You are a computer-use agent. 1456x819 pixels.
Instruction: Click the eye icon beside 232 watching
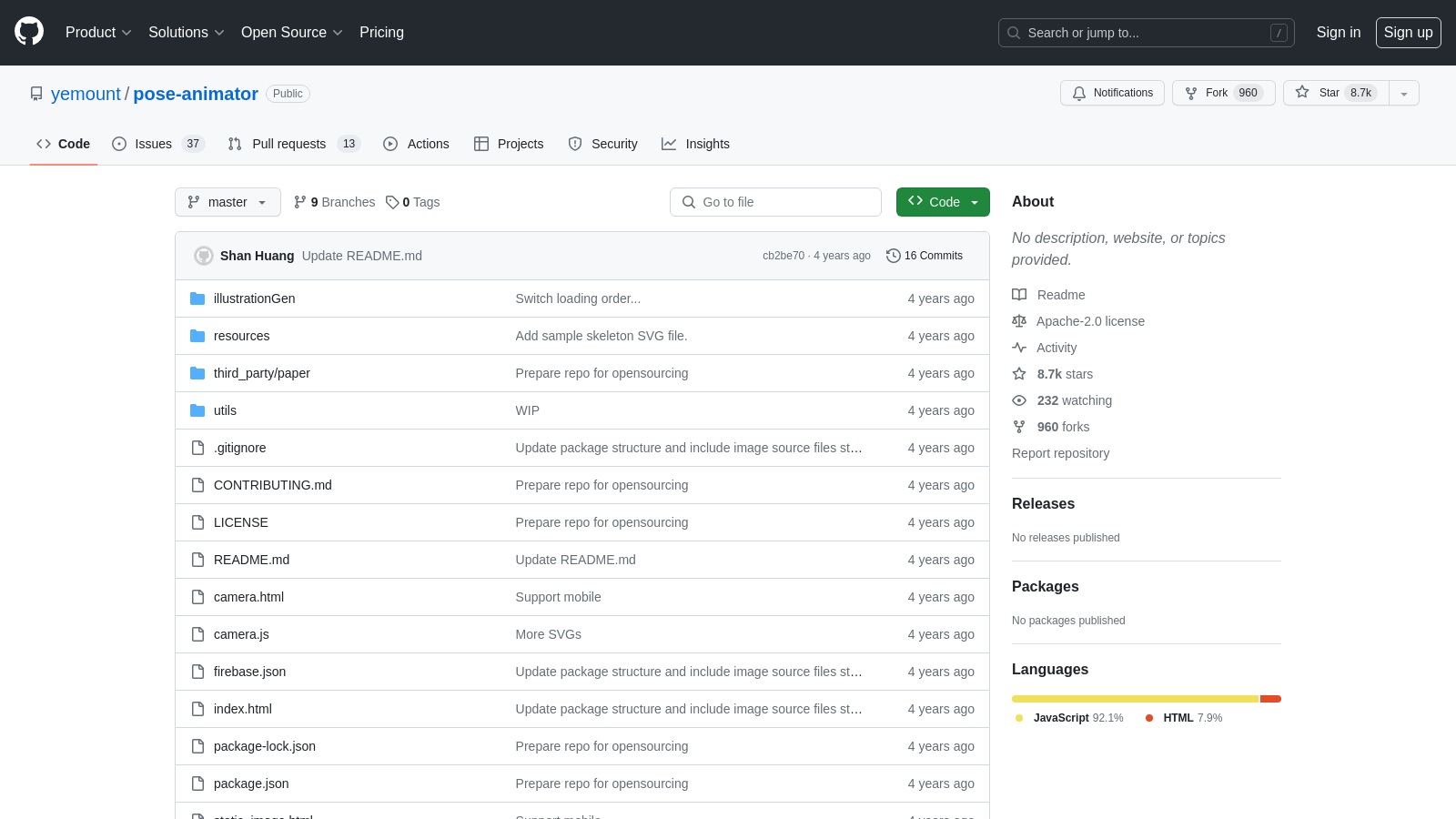(x=1019, y=400)
